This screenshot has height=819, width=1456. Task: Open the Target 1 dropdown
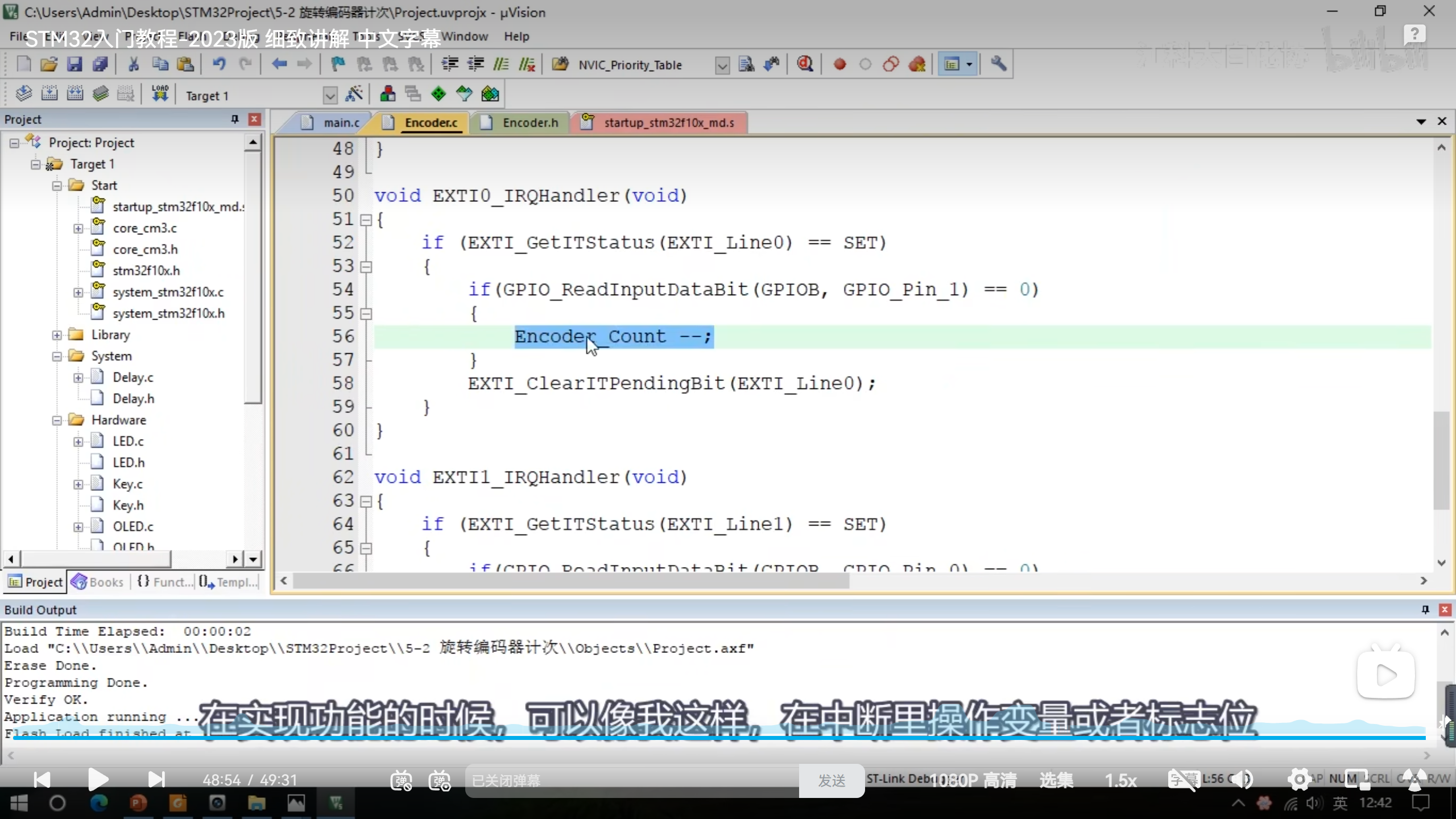(x=330, y=96)
